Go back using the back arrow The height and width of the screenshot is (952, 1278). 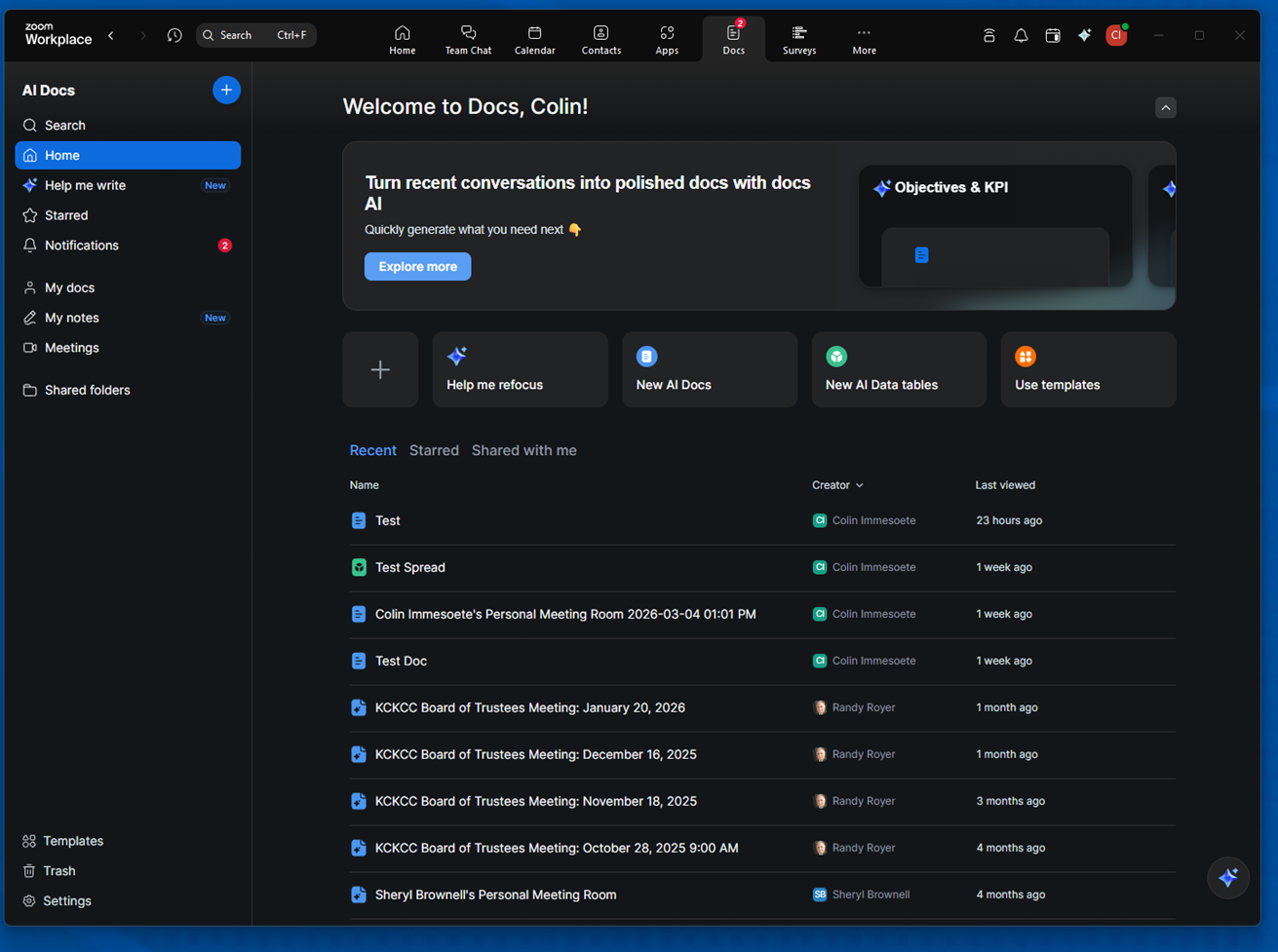111,35
